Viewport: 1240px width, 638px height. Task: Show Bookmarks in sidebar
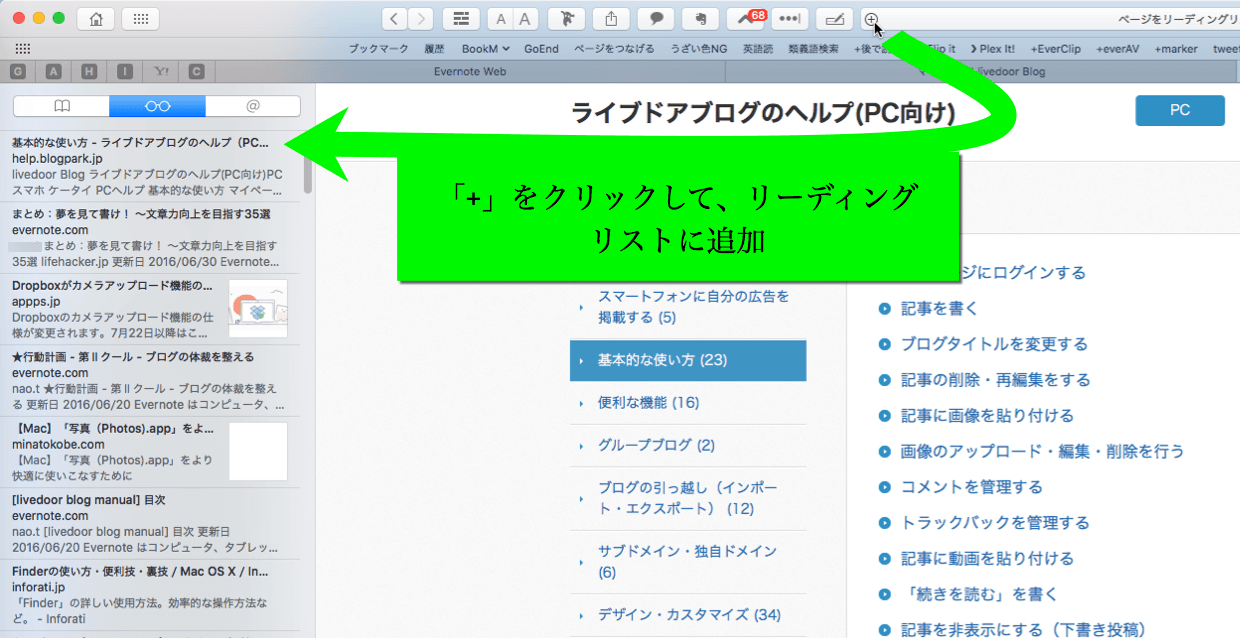62,106
